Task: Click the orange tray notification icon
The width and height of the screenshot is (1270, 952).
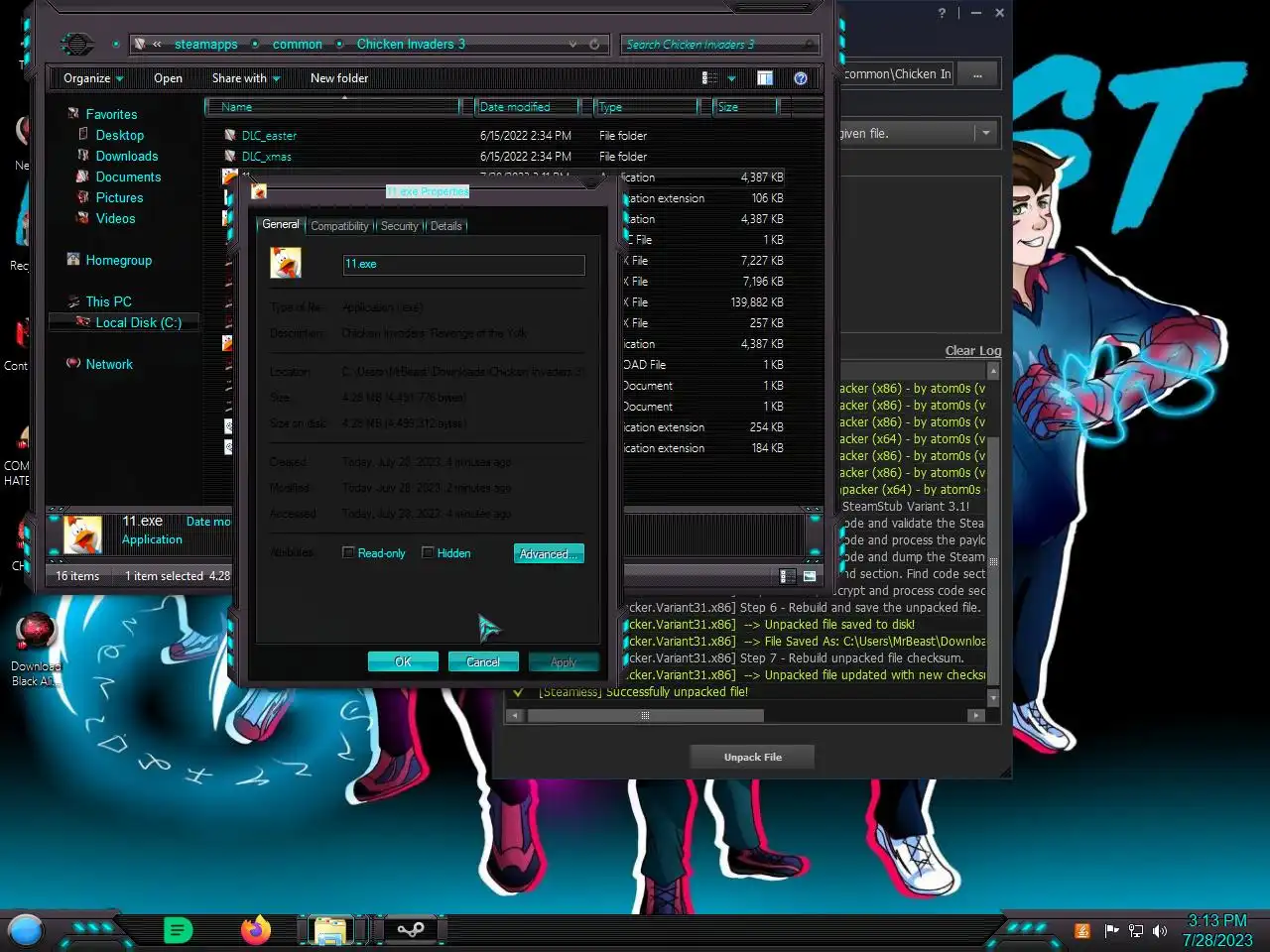Action: (x=1082, y=930)
